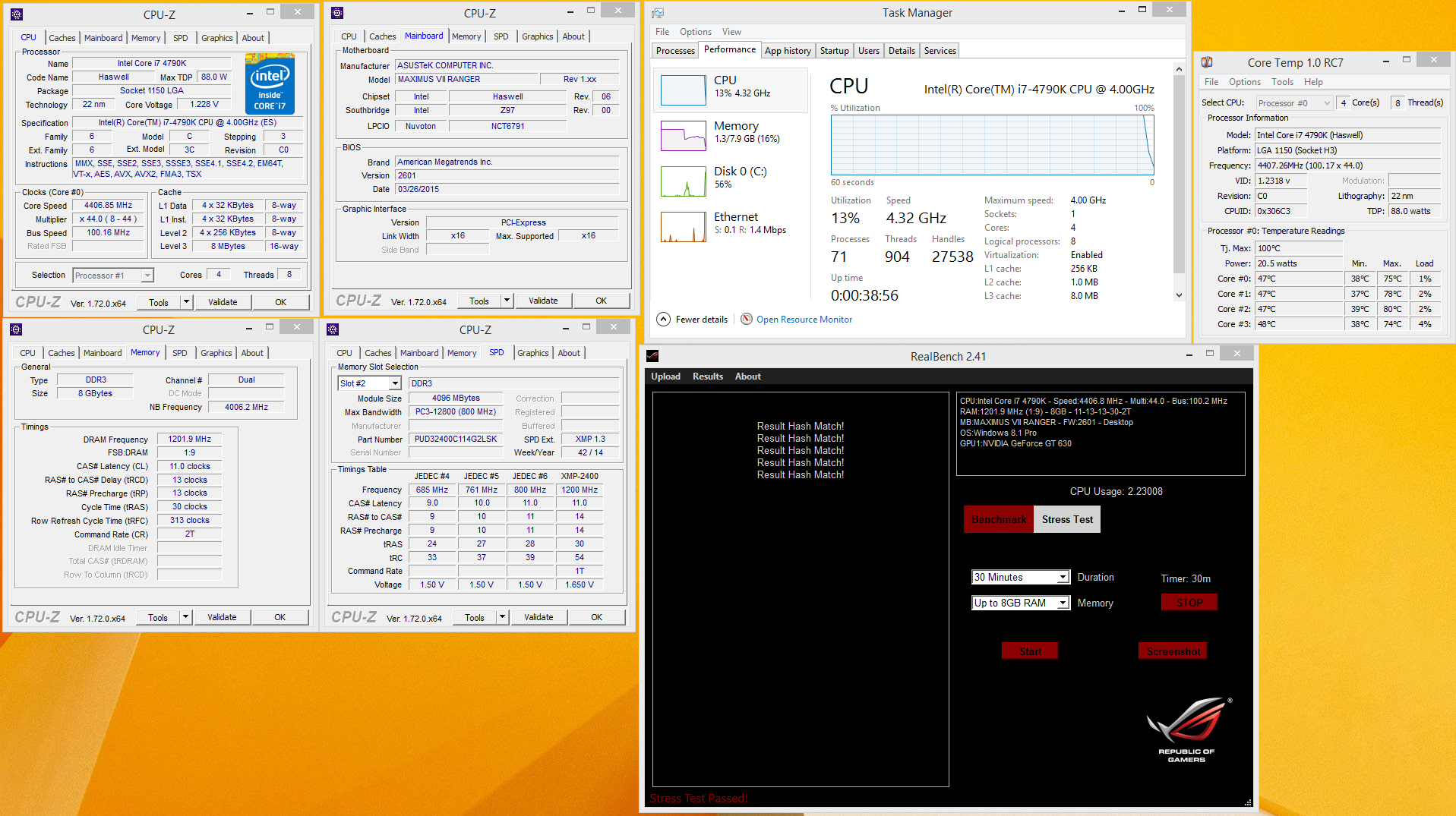
Task: Click Tools button in SPD CPU-Z window
Action: [475, 617]
